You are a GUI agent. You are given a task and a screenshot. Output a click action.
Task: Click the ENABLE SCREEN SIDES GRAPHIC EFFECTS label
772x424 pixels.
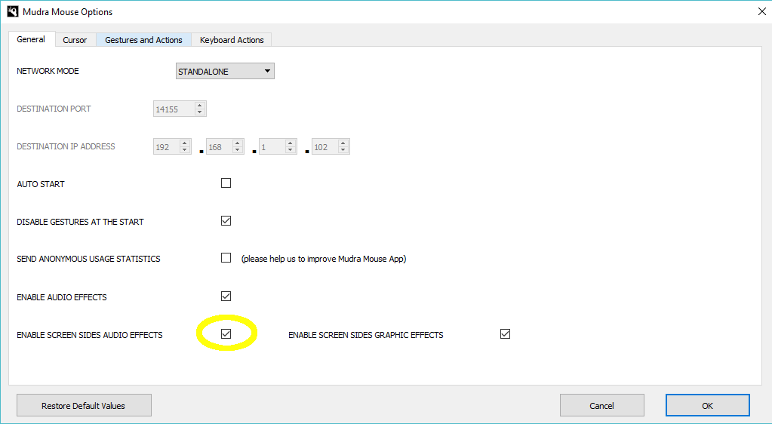pos(366,335)
